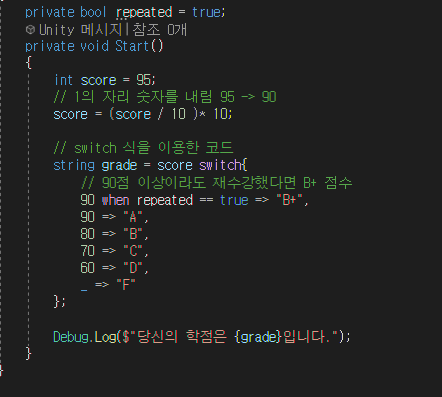Click the line '90 => "A",'

coord(114,217)
